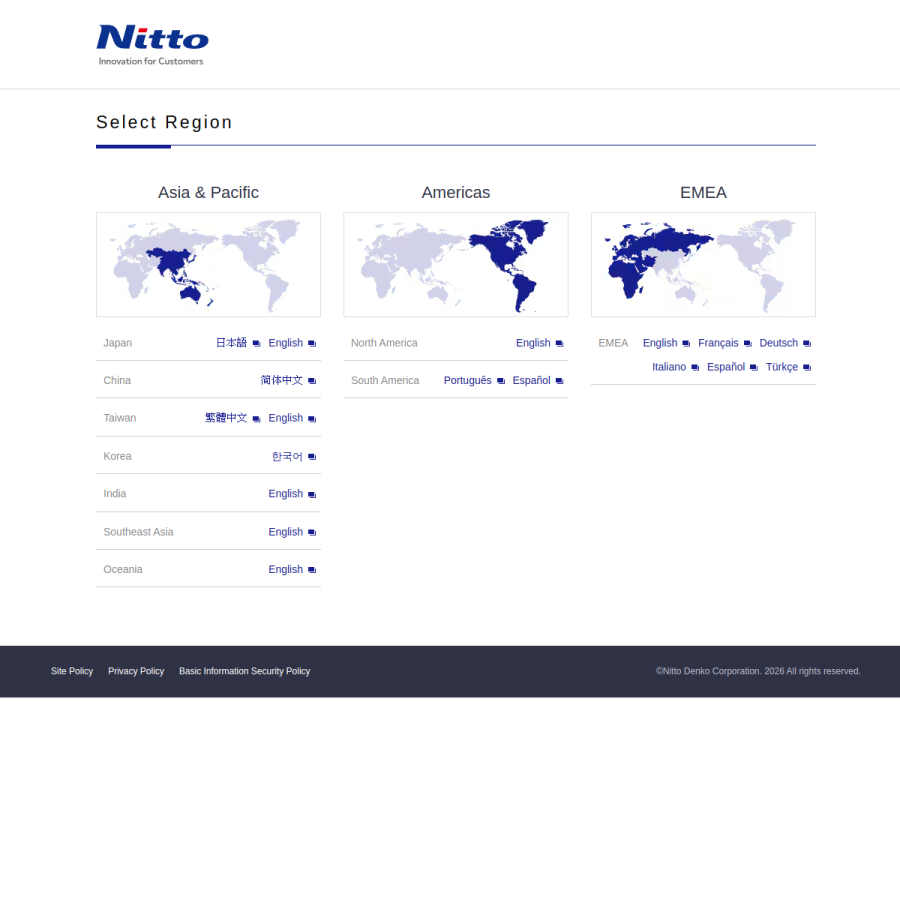The height and width of the screenshot is (900, 900).
Task: Open Oceania site in English
Action: pyautogui.click(x=285, y=569)
